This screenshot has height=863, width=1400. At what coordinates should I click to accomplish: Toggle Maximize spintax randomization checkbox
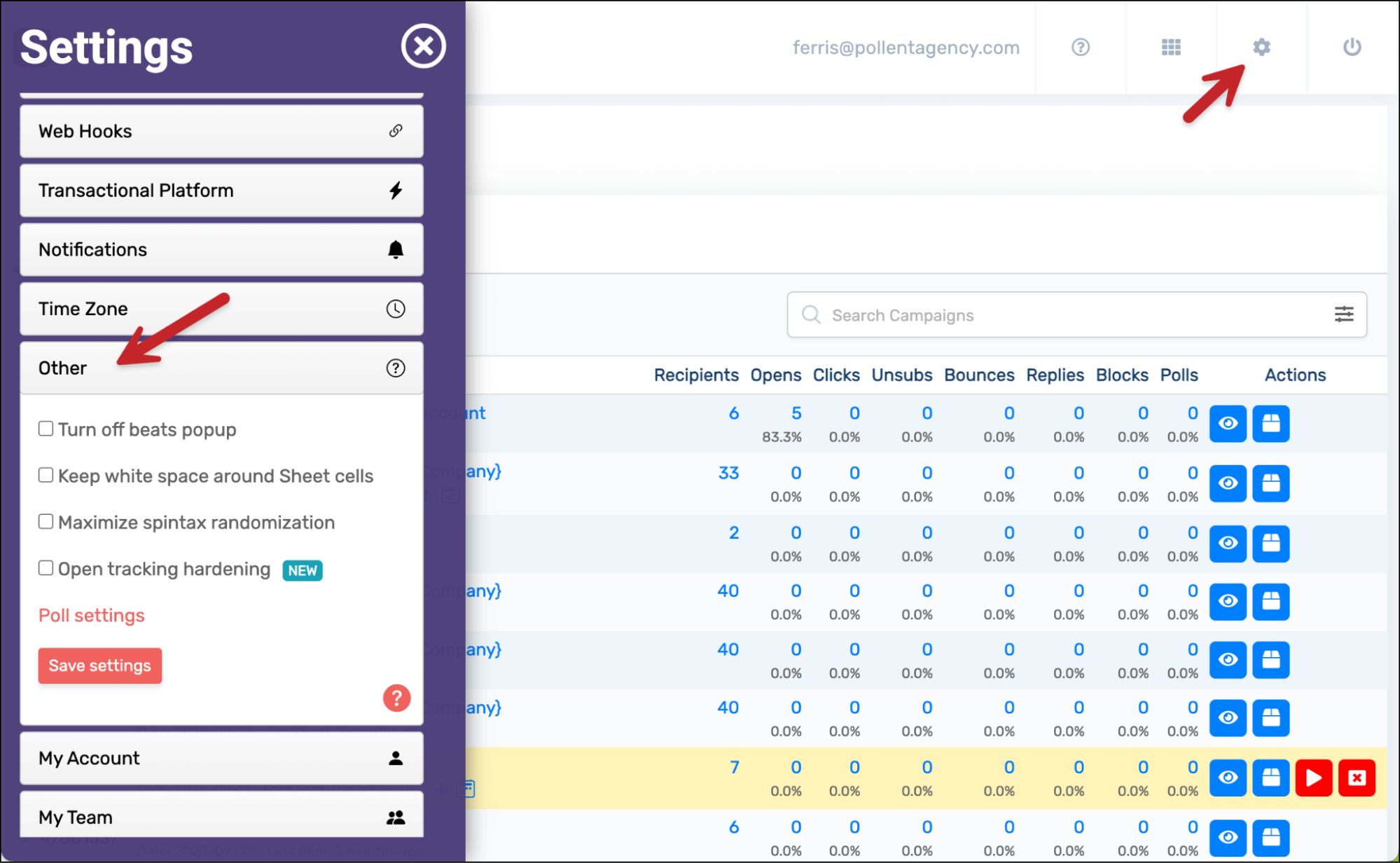coord(46,522)
